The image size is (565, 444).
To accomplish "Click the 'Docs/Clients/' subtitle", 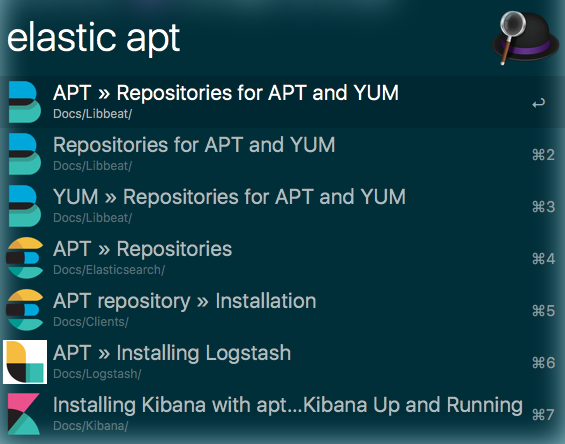I will click(x=90, y=322).
